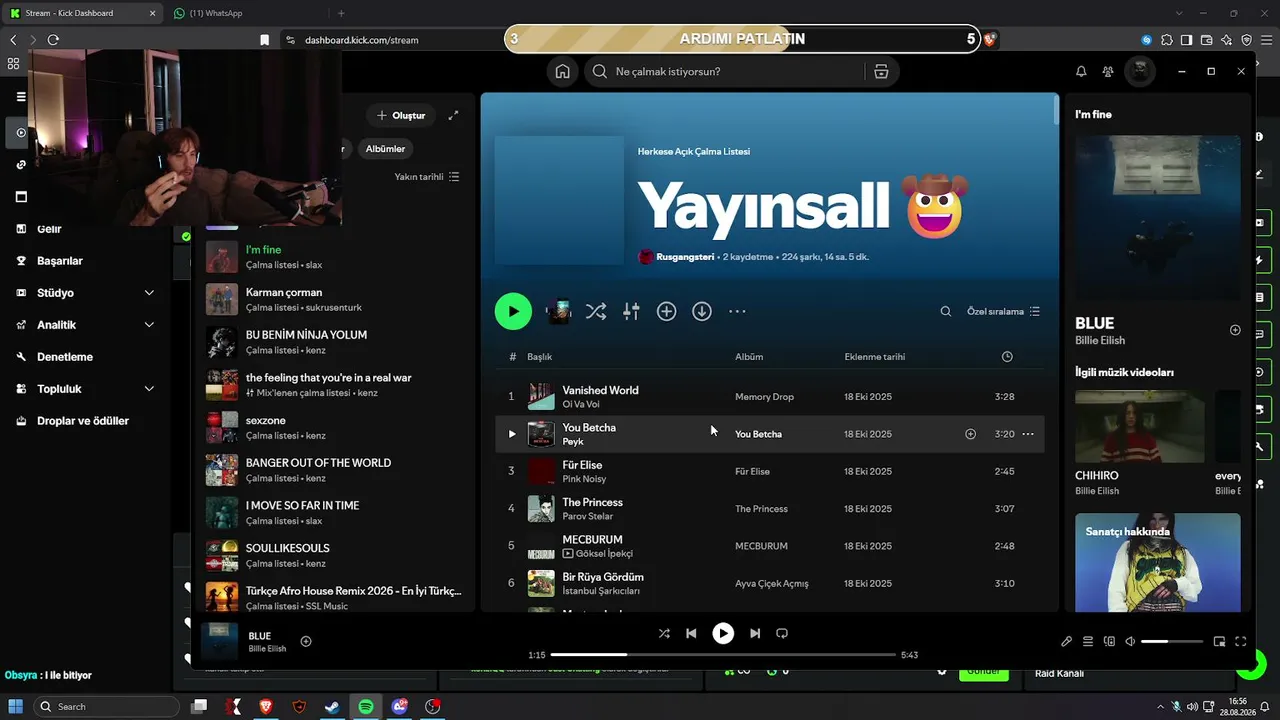1280x720 pixels.
Task: Sort tracks by the Eklenme tarihi column header
Action: [875, 357]
